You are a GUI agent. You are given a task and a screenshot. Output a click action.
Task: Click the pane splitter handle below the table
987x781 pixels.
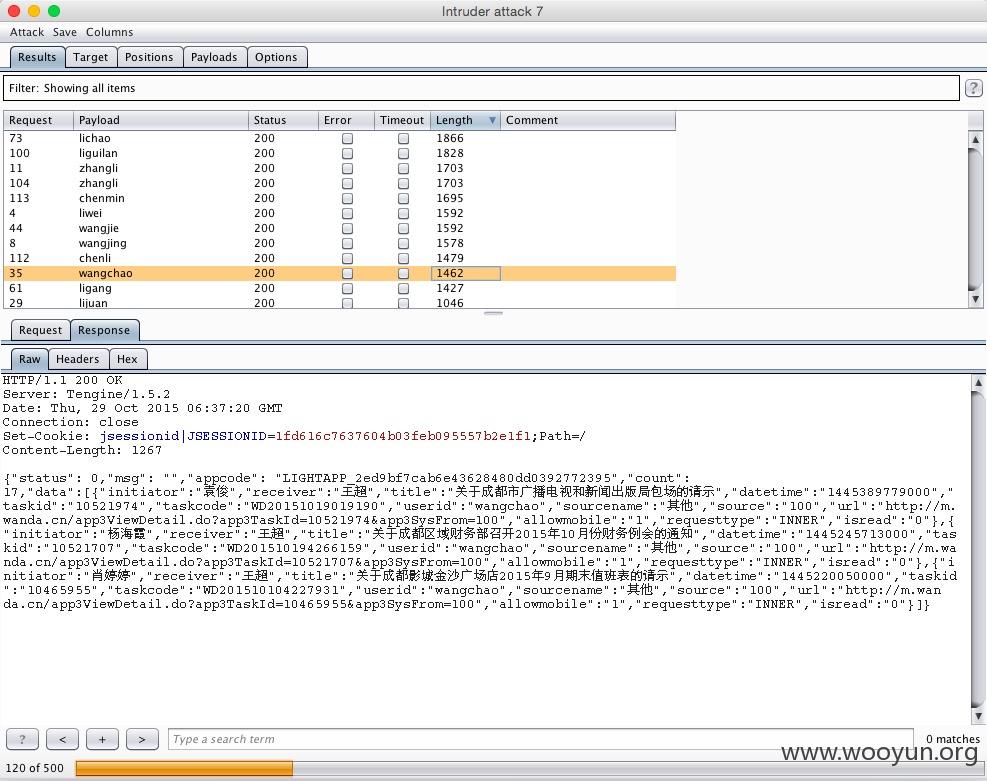493,313
